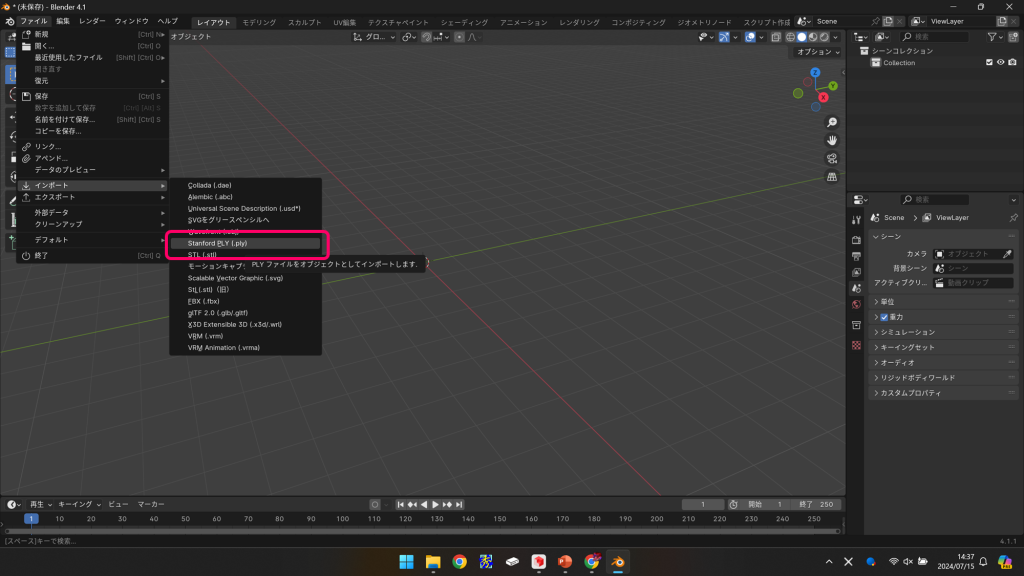Open the Texture properties tab

856,345
